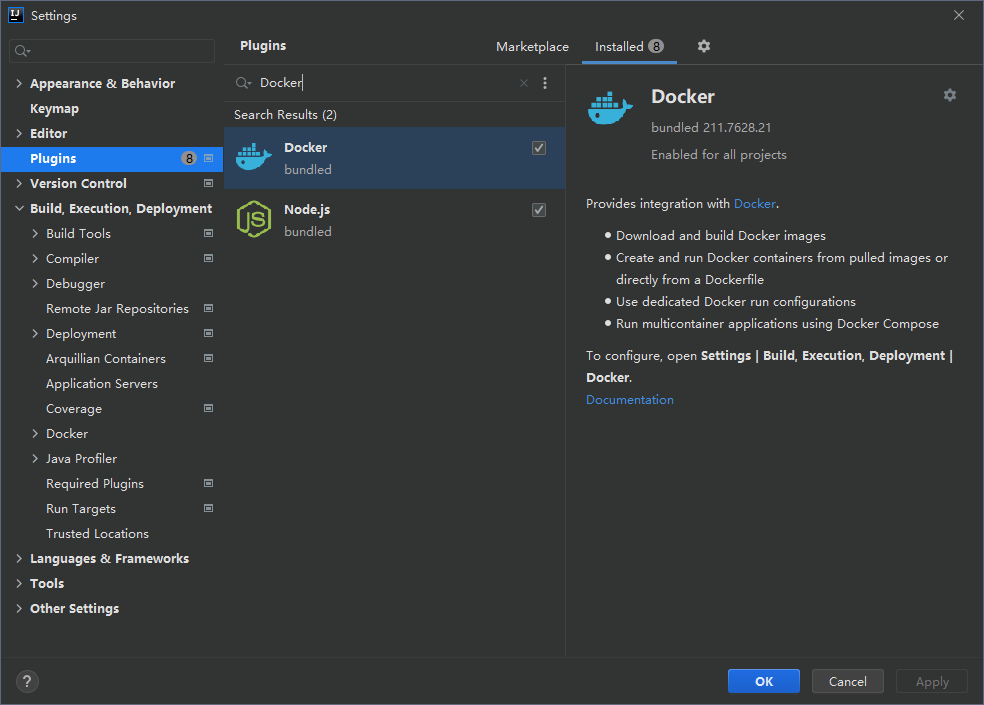
Task: Focus the settings search field
Action: click(x=112, y=51)
